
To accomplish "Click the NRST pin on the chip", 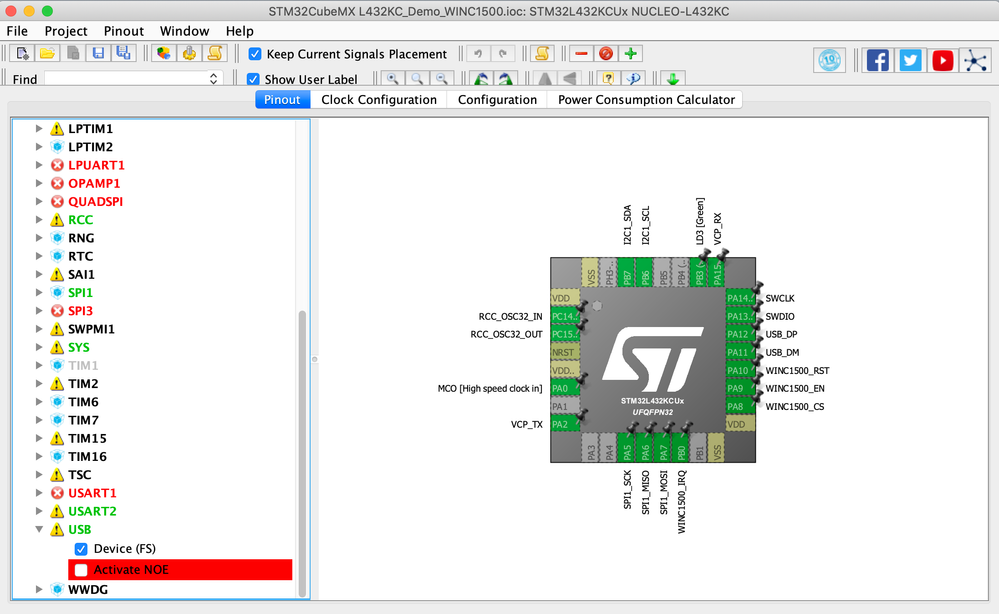I will click(x=565, y=352).
